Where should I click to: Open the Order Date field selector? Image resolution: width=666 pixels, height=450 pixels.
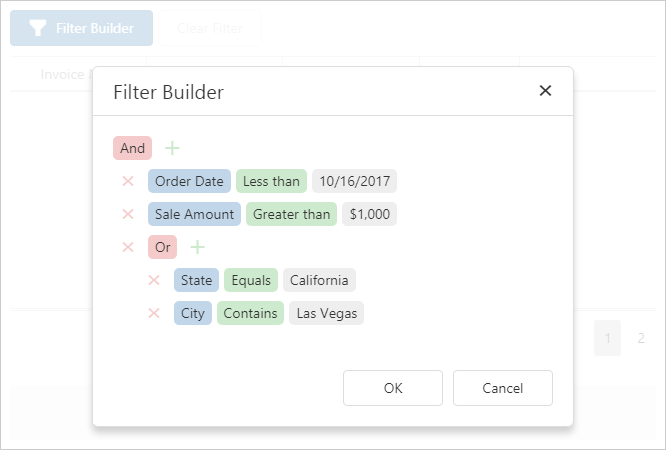click(189, 181)
